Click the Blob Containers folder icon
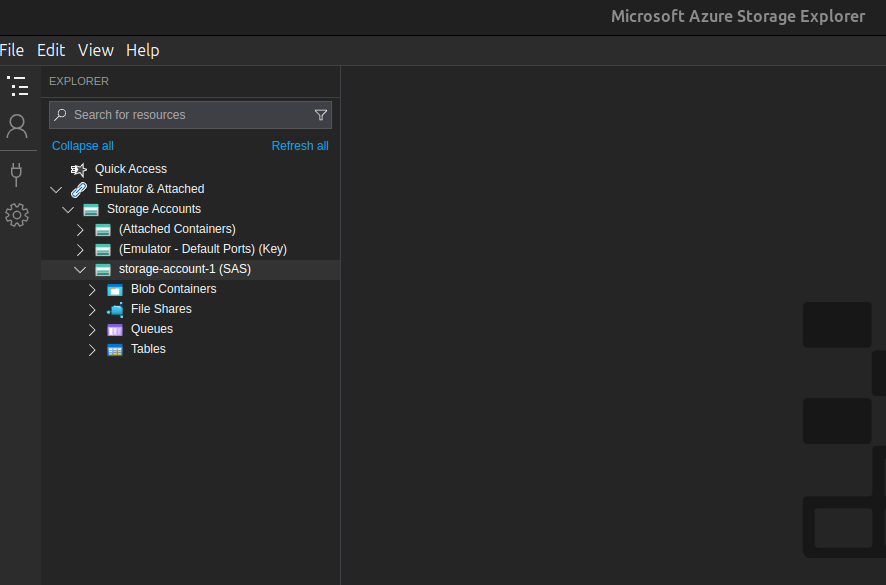This screenshot has width=886, height=585. [x=114, y=288]
